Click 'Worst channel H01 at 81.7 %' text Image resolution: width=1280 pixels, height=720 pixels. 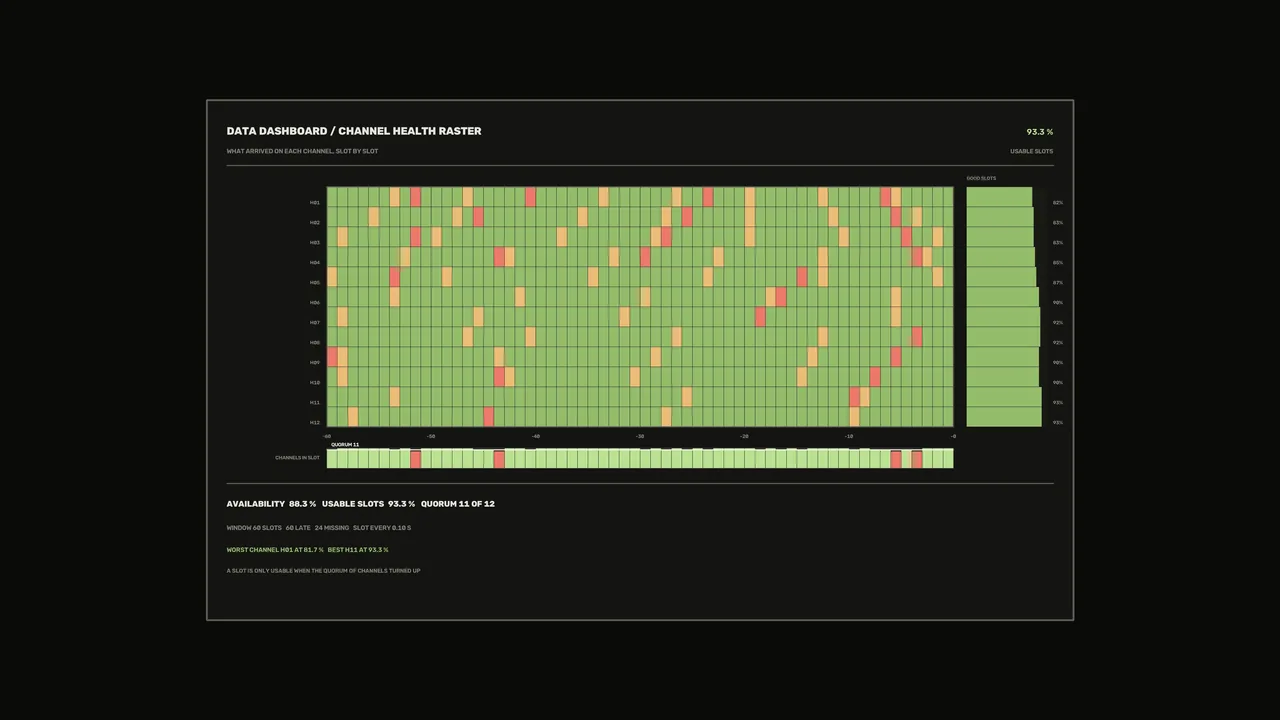[275, 550]
